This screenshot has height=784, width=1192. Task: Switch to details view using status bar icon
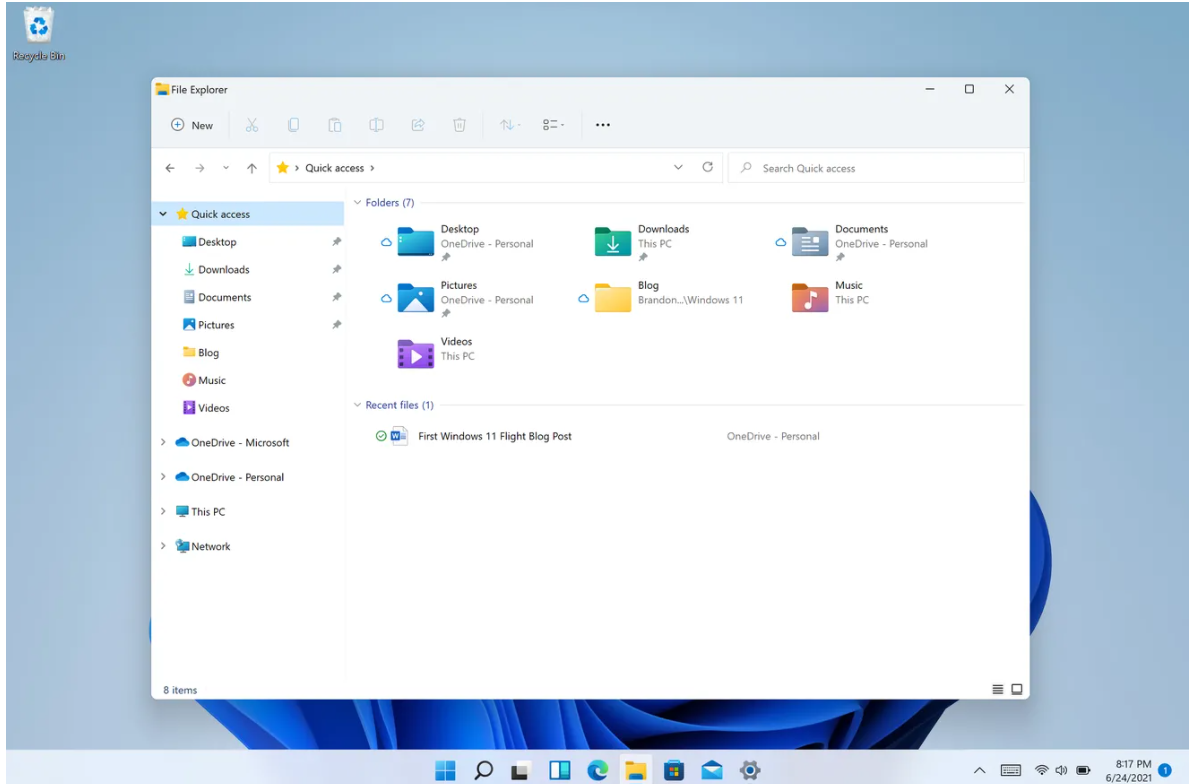point(997,689)
